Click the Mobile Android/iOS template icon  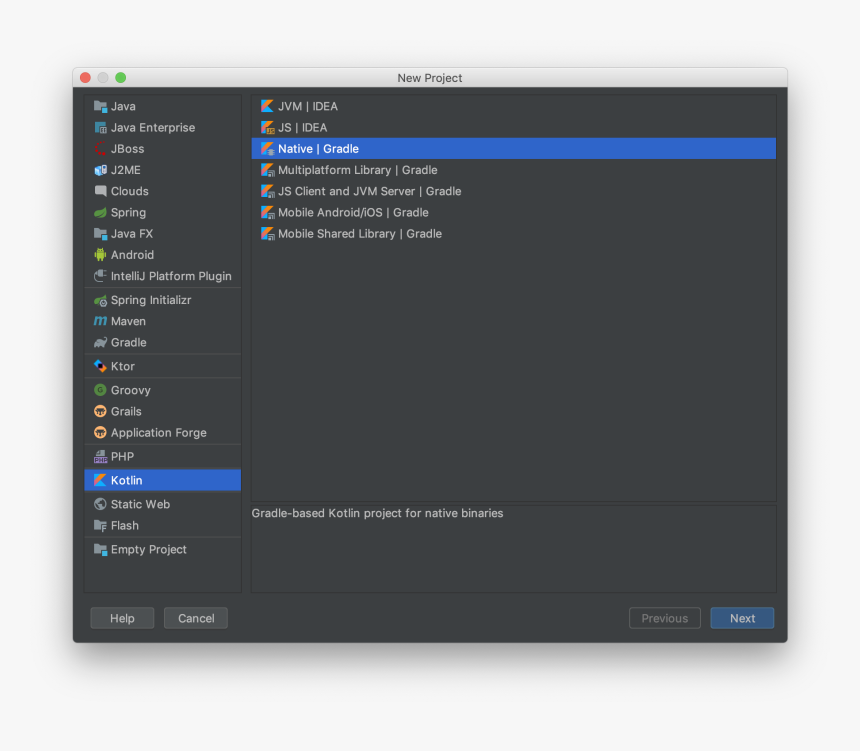tap(268, 213)
